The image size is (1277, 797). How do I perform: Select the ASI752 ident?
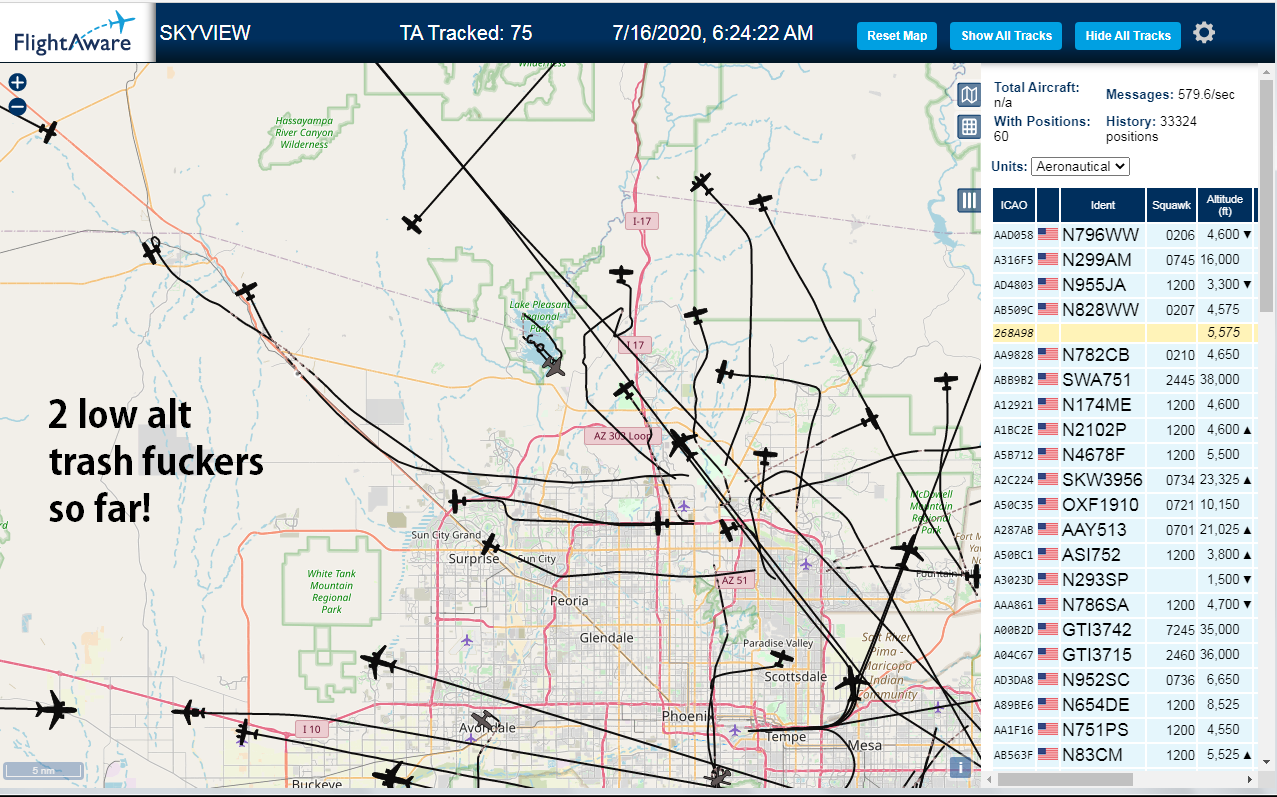coord(1091,555)
